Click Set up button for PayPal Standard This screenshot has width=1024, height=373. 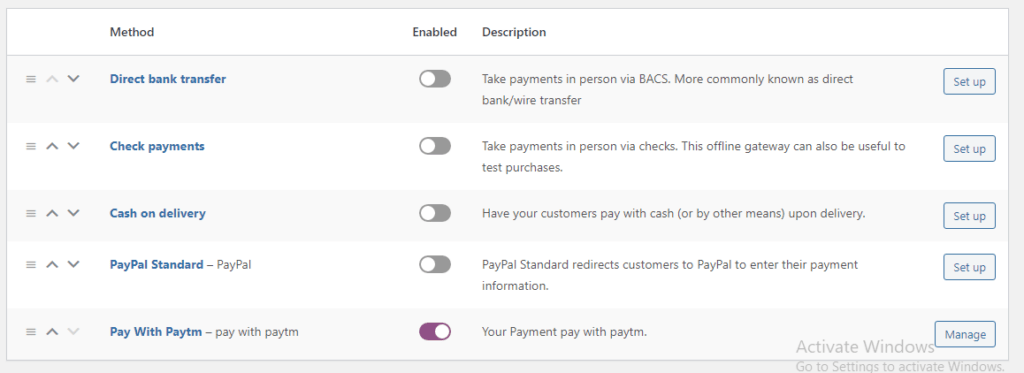click(x=969, y=267)
